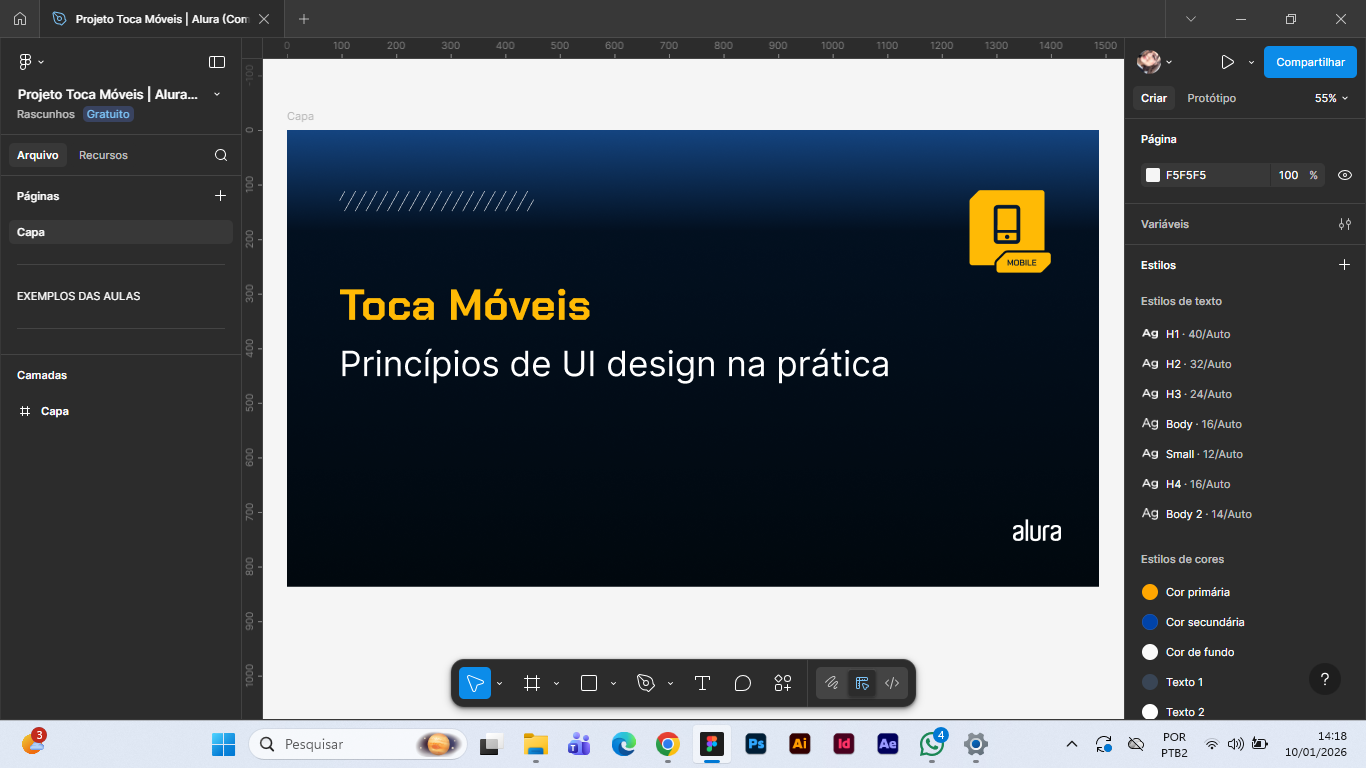Open file search in the left sidebar
The width and height of the screenshot is (1366, 768).
point(220,155)
